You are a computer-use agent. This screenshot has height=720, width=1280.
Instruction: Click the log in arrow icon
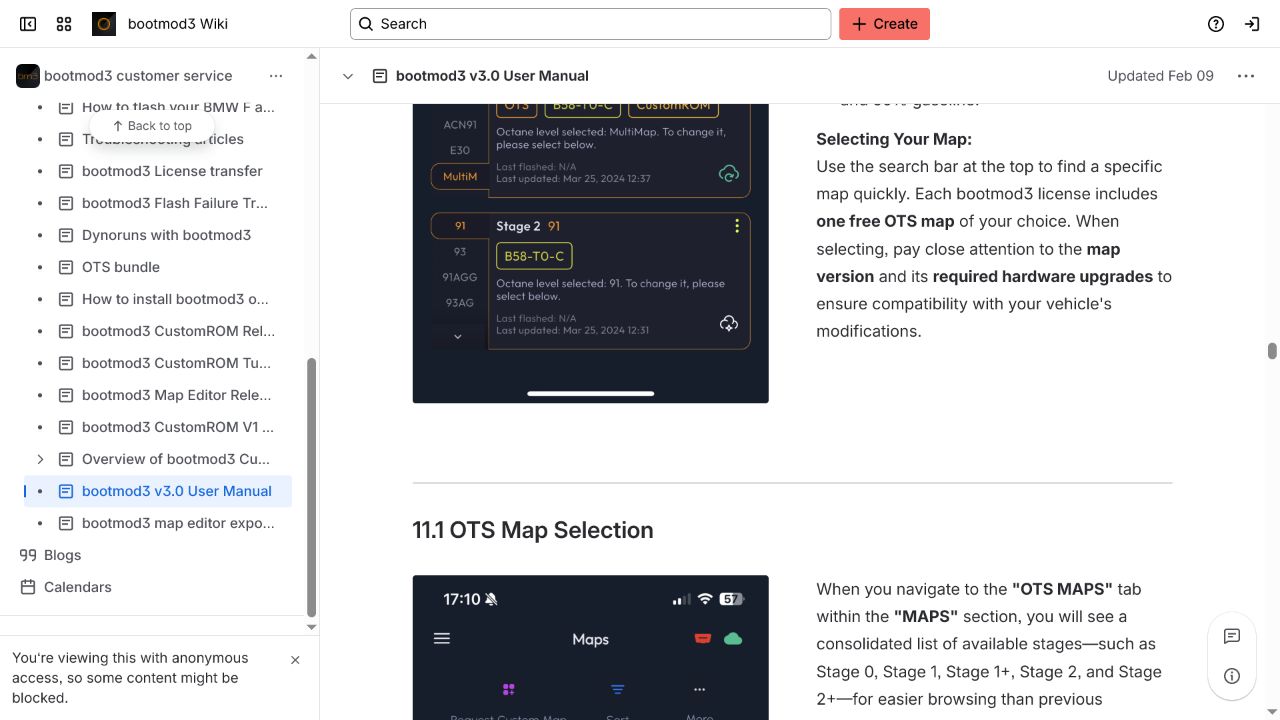pos(1252,24)
